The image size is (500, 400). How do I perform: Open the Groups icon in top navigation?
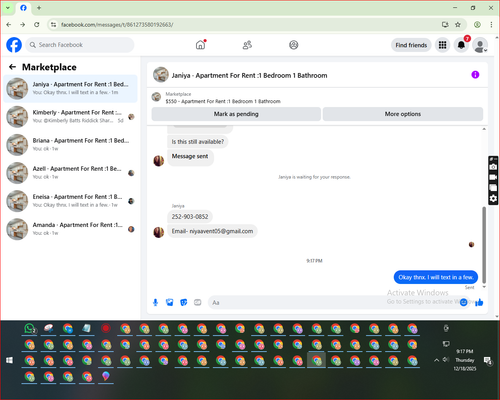[294, 45]
